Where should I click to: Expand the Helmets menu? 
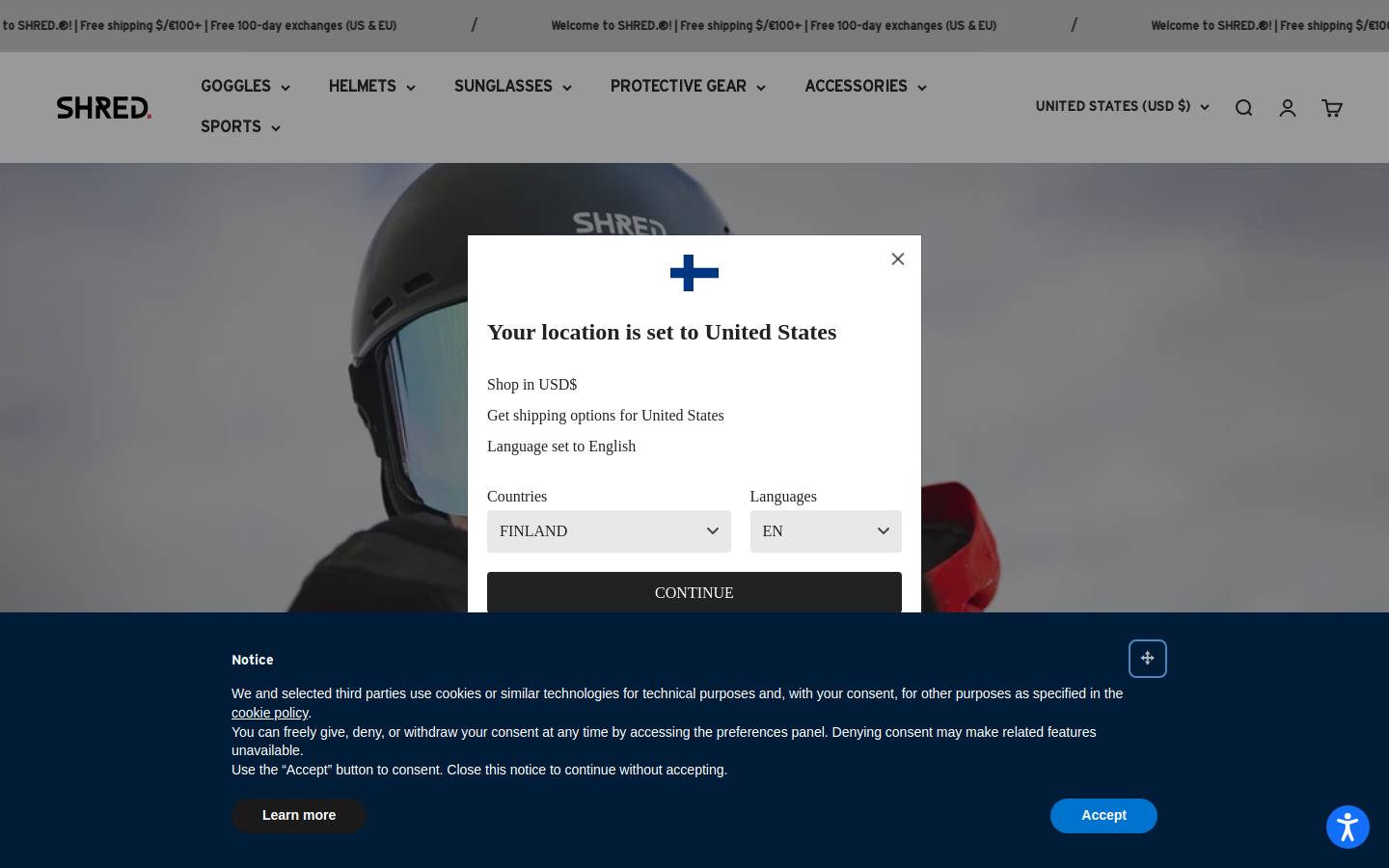pyautogui.click(x=372, y=87)
